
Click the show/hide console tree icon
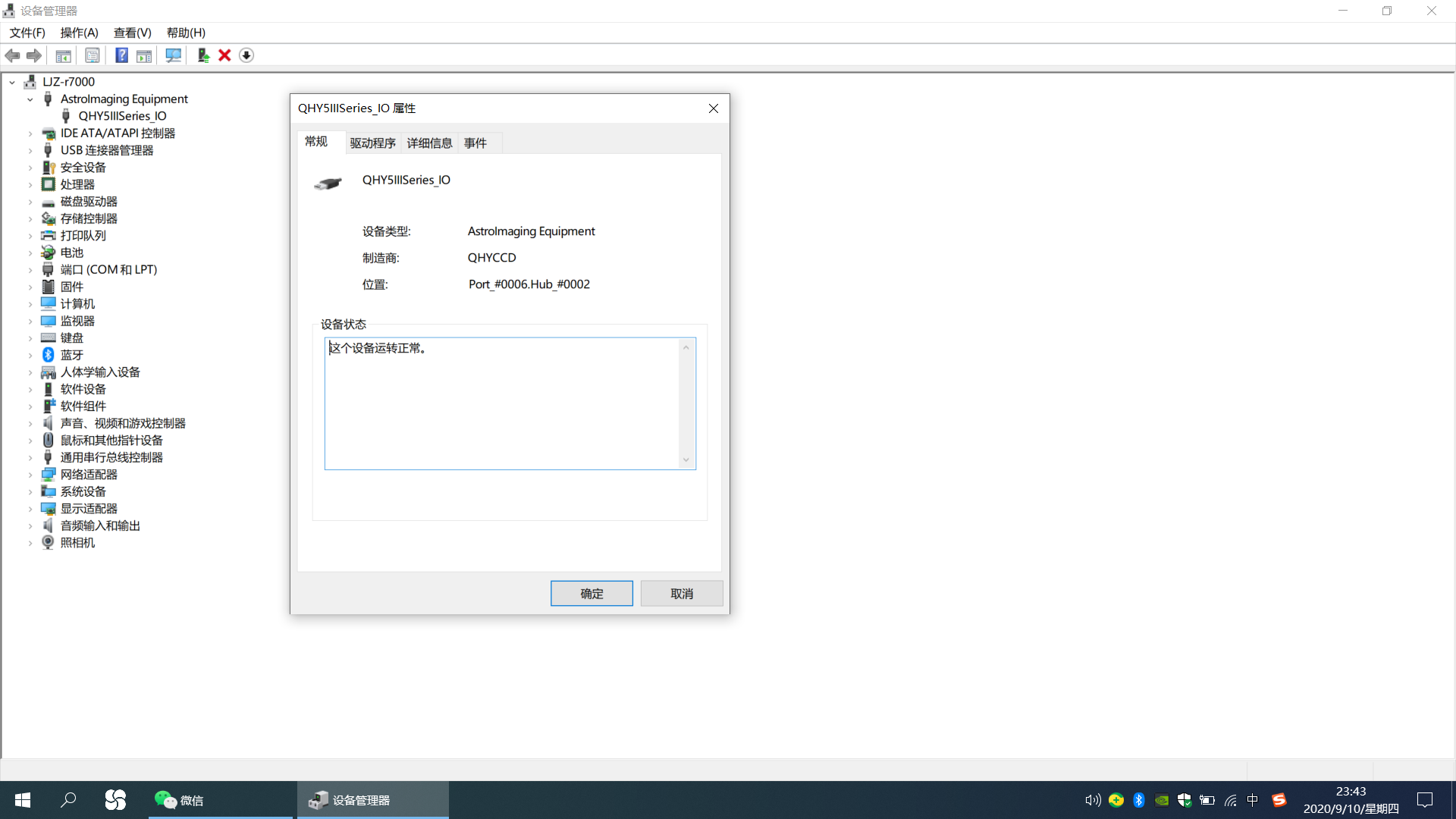click(x=64, y=55)
